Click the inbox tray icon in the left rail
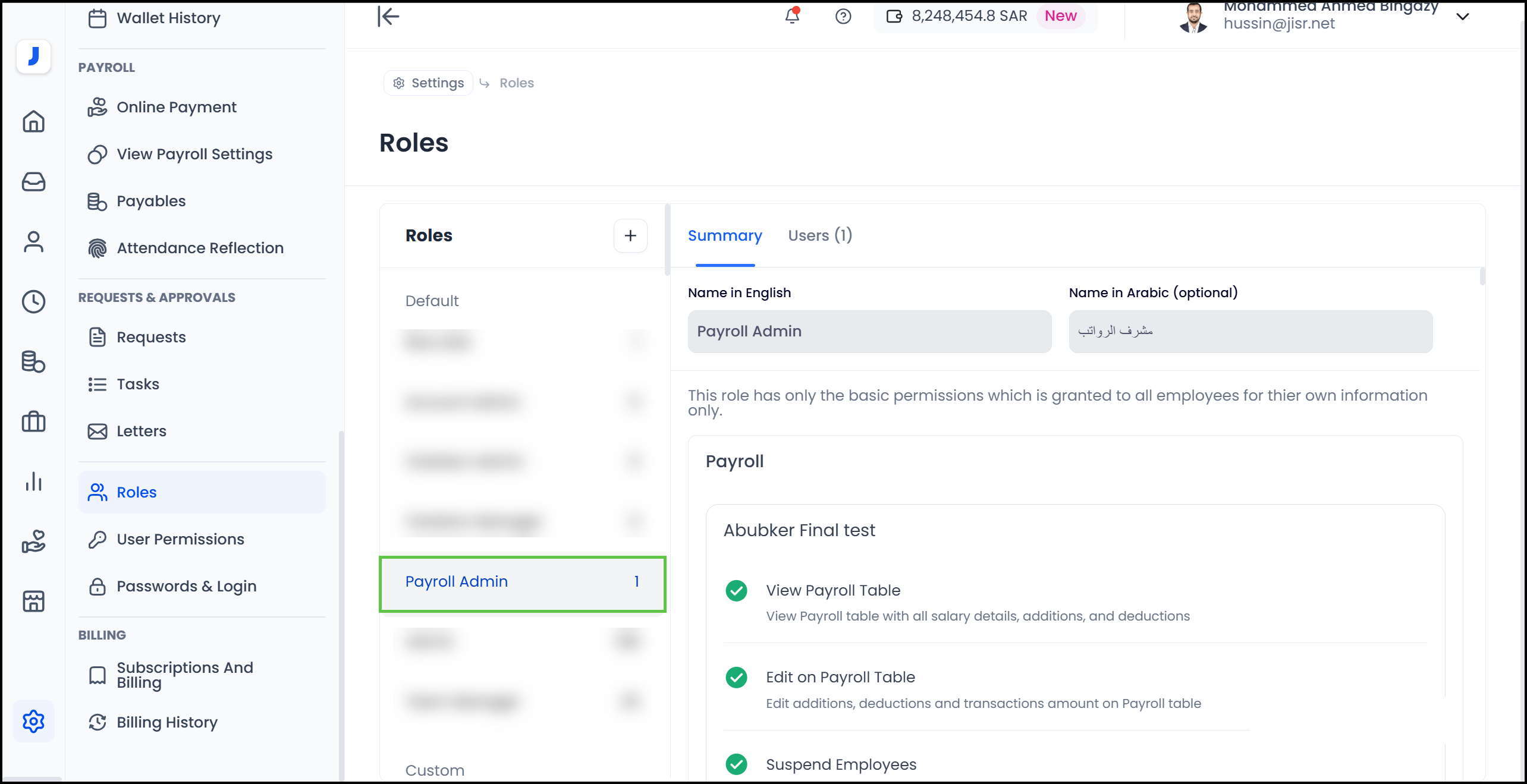The height and width of the screenshot is (784, 1527). tap(33, 181)
